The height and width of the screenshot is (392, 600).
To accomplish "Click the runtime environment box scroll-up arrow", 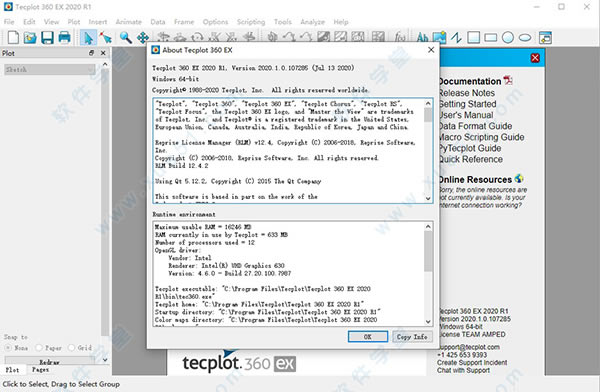I will pyautogui.click(x=428, y=227).
